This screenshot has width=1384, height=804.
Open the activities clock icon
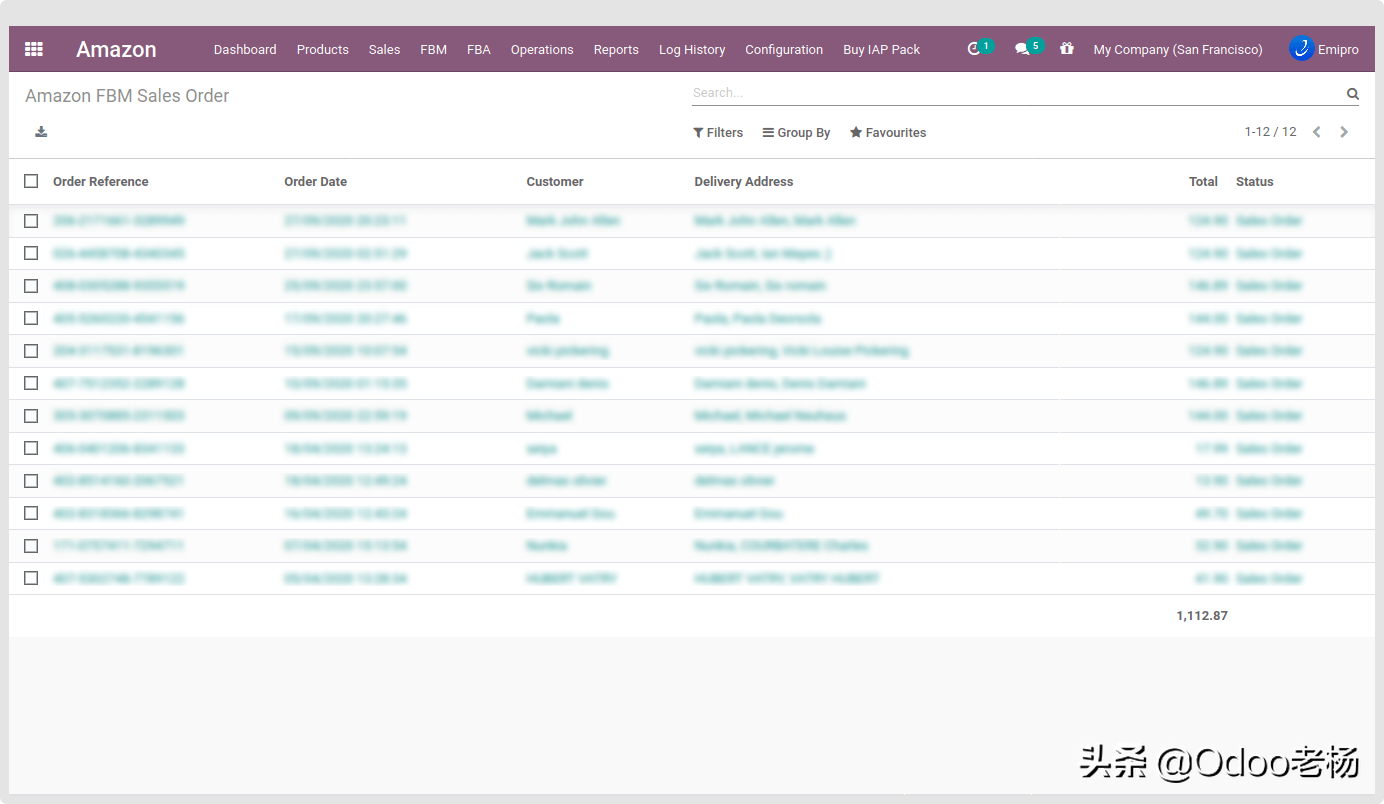975,49
